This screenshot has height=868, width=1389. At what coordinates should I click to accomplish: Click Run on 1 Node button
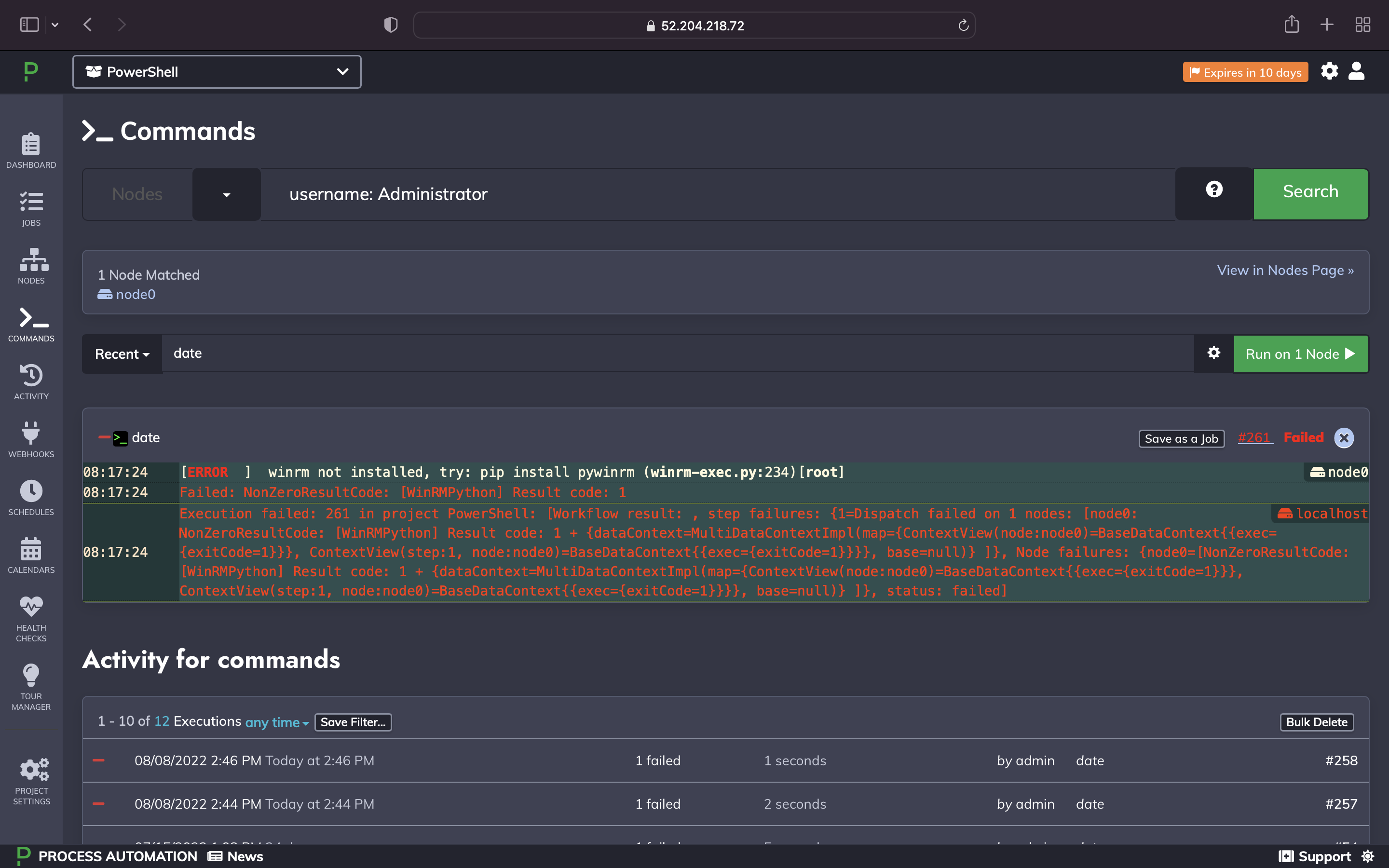tap(1301, 354)
